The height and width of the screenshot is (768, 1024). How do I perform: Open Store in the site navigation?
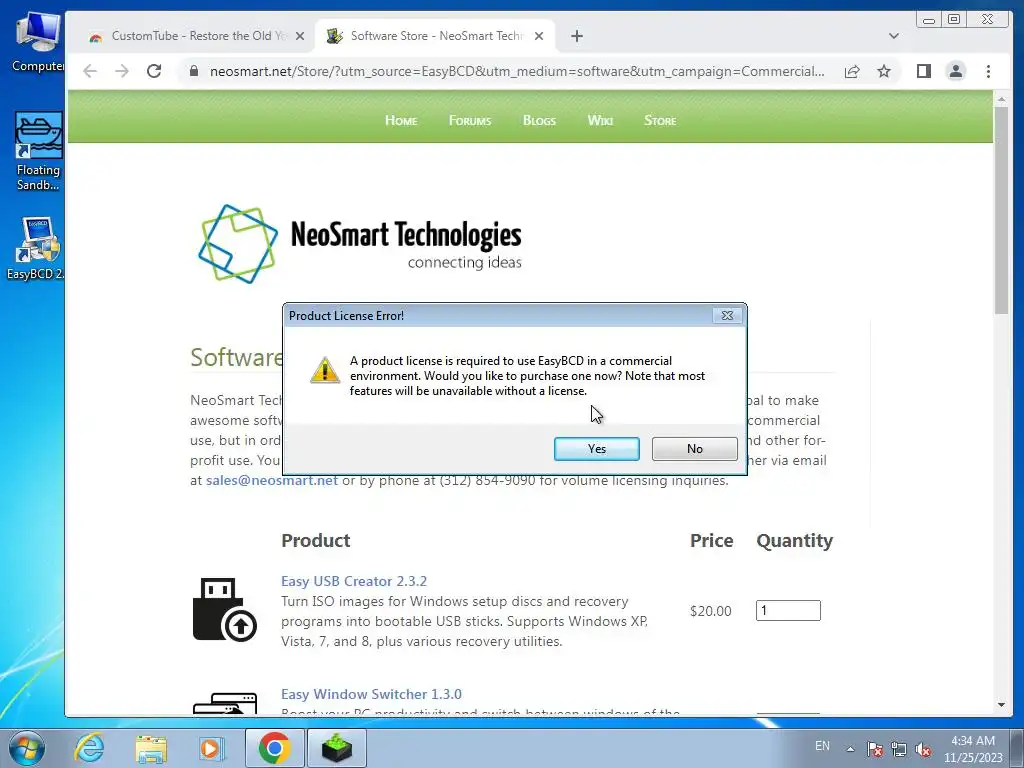(x=660, y=121)
